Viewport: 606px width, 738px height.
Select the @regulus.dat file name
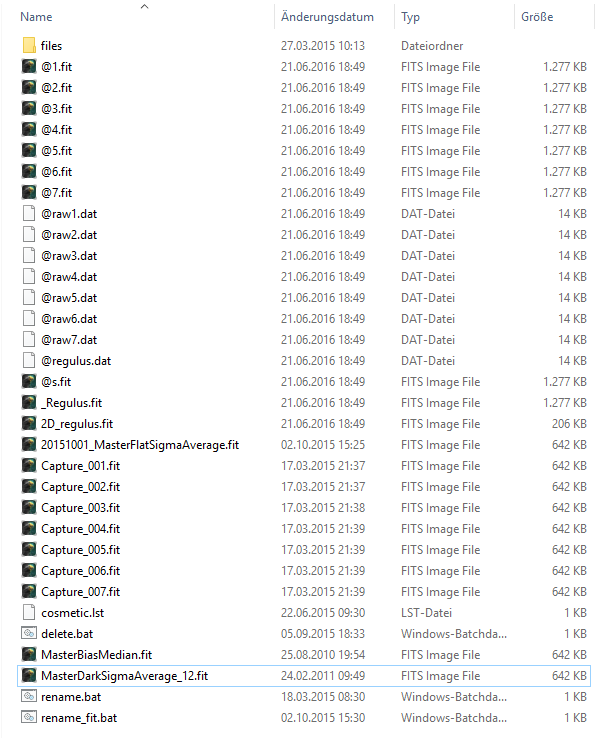(76, 361)
